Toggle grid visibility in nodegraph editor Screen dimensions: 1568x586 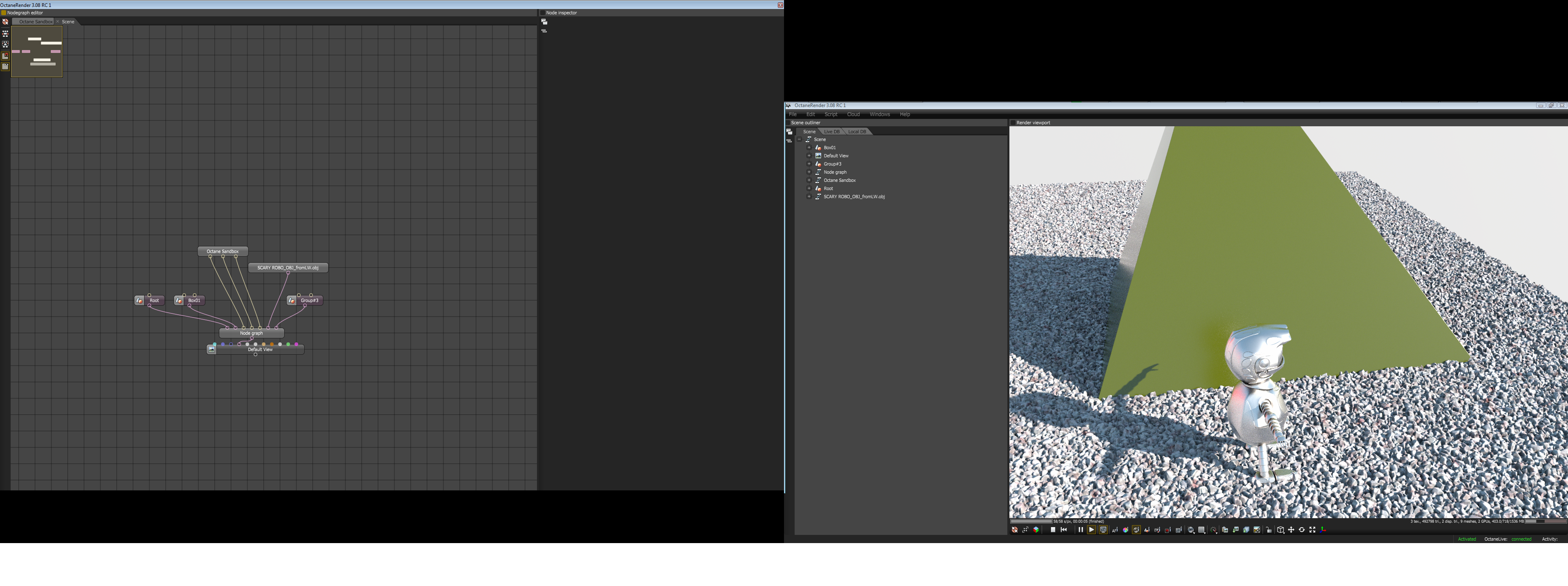(x=5, y=67)
